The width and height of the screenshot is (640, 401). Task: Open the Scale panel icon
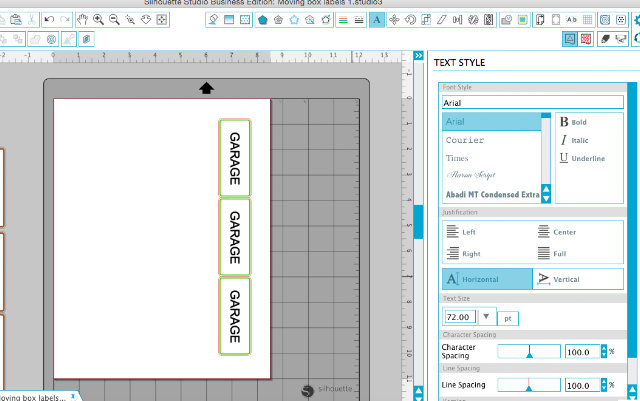pos(426,20)
